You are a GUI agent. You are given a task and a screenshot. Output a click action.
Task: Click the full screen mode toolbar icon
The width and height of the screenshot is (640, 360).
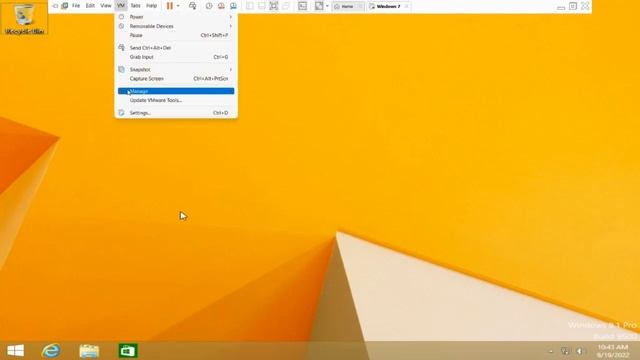[274, 6]
